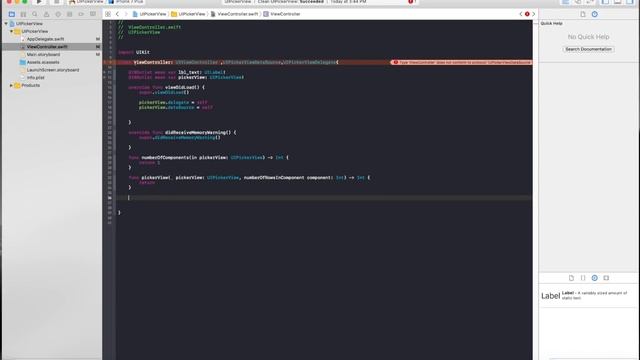Go forward in editor history

(x=126, y=14)
